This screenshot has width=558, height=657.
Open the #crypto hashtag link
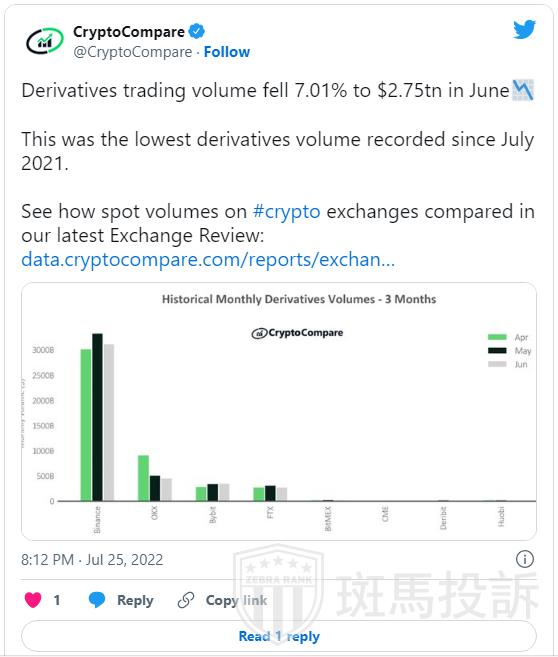click(x=287, y=211)
